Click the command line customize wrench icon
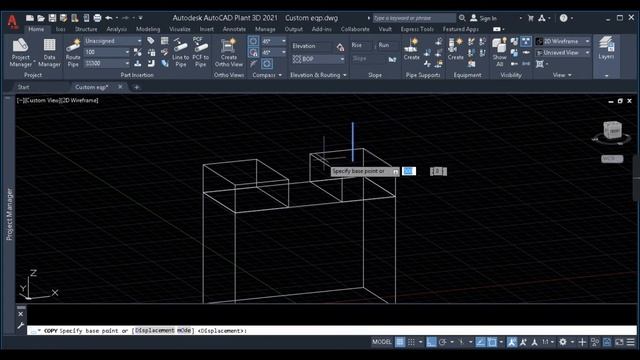640x360 pixels. [x=20, y=325]
